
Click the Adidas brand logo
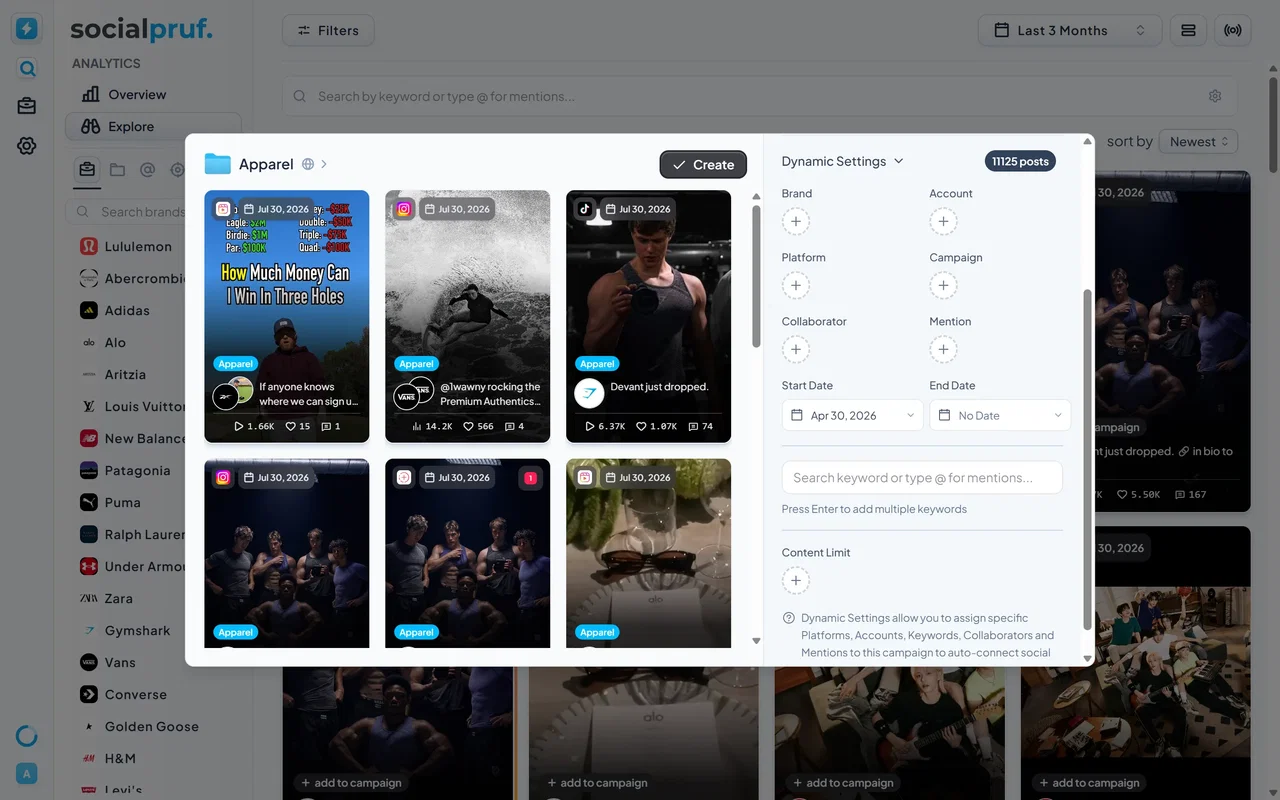tap(88, 310)
